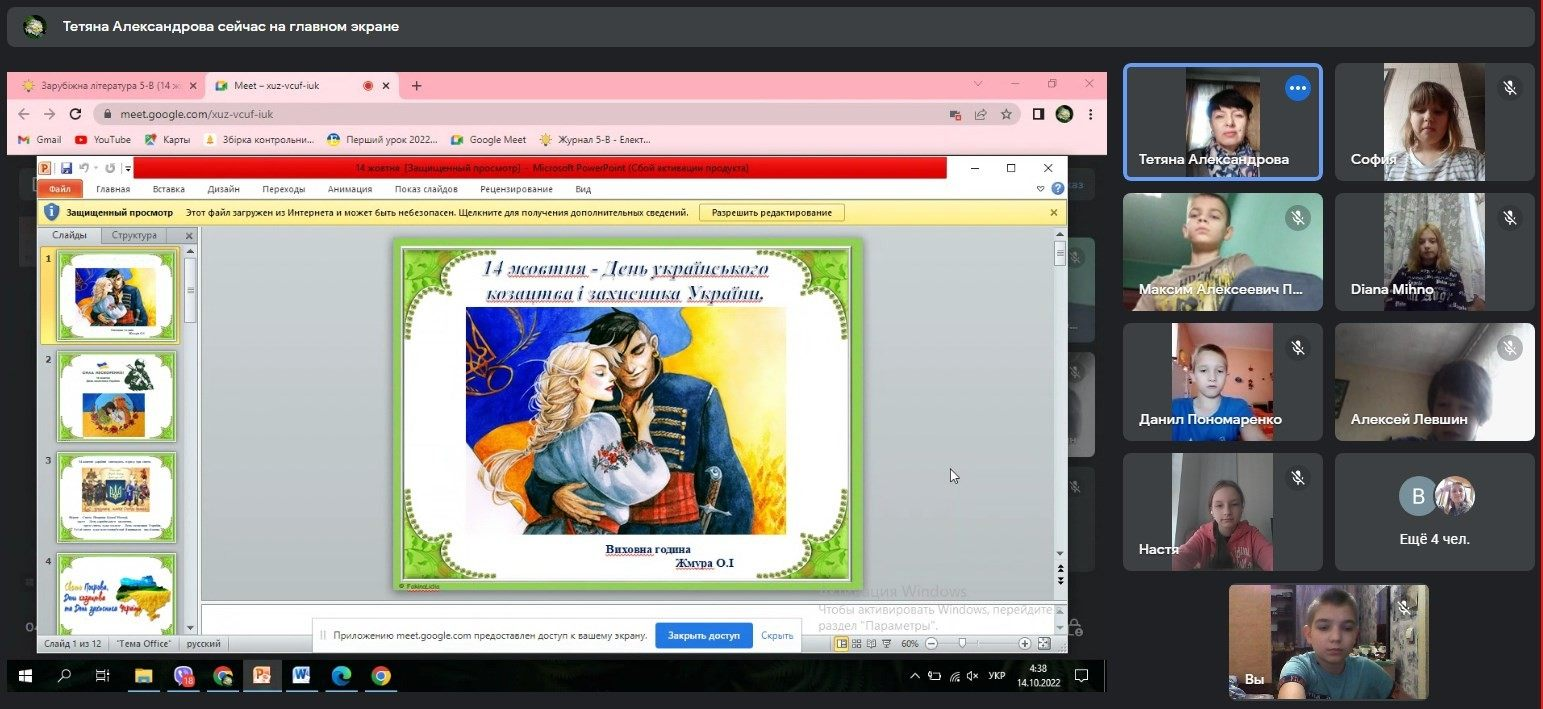Close the yellow Protected View message bar
Image resolution: width=1543 pixels, height=709 pixels.
click(1054, 212)
